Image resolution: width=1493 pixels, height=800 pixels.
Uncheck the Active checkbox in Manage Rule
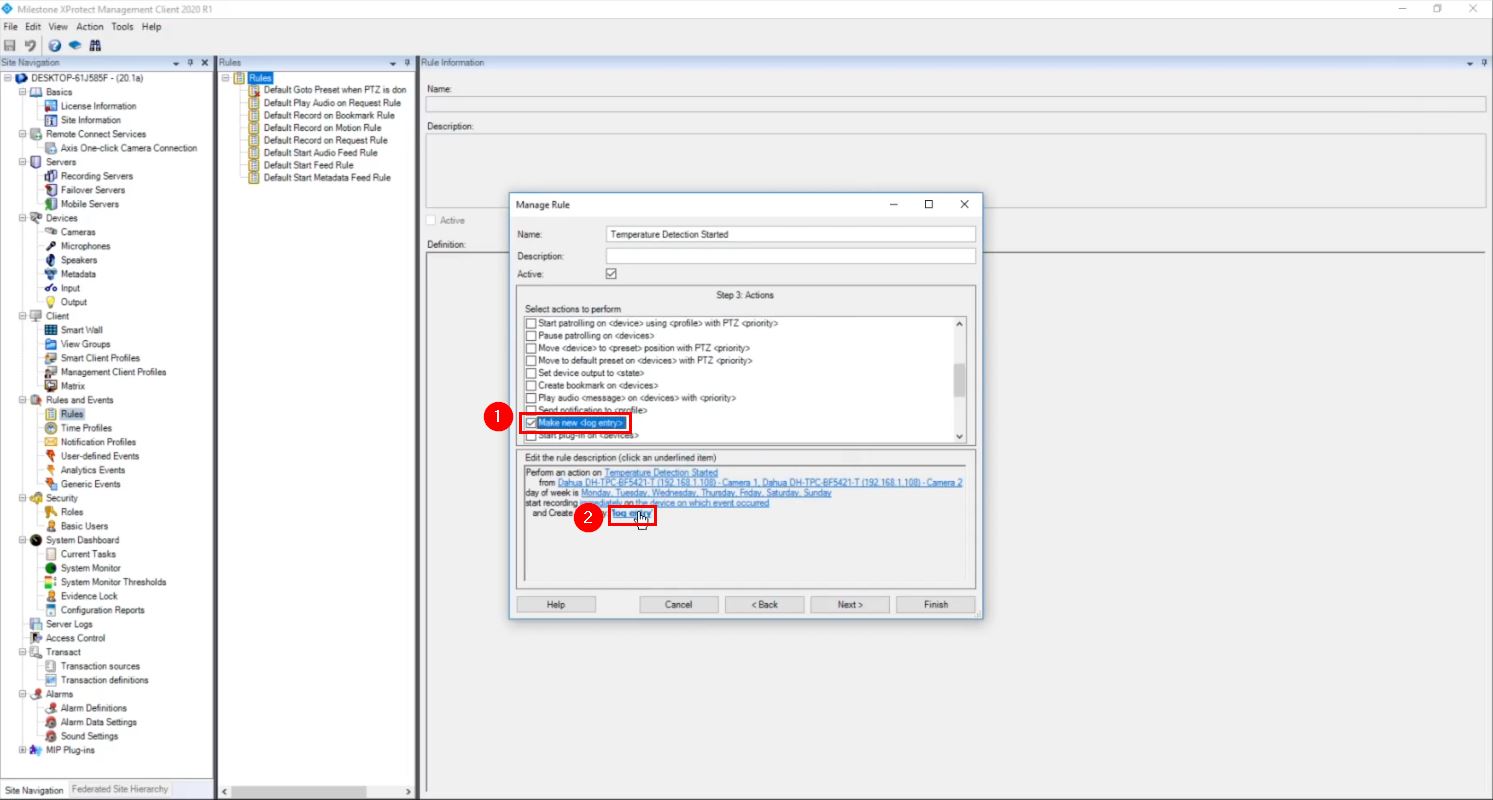(611, 274)
